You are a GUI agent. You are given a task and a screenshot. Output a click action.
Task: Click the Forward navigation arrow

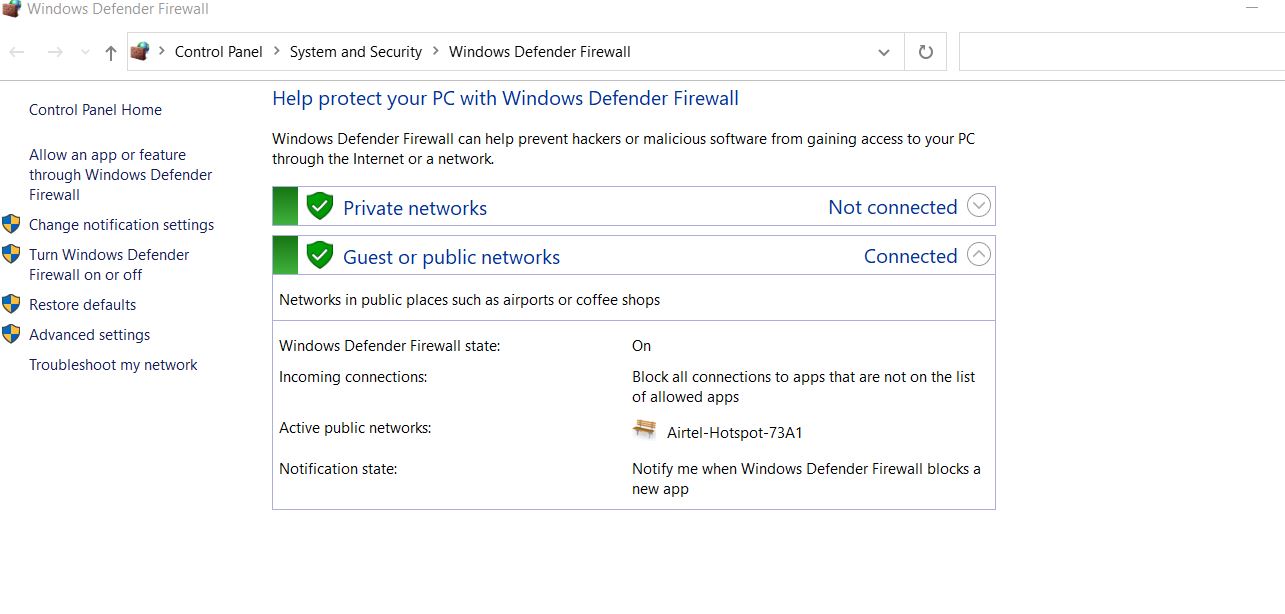tap(55, 52)
